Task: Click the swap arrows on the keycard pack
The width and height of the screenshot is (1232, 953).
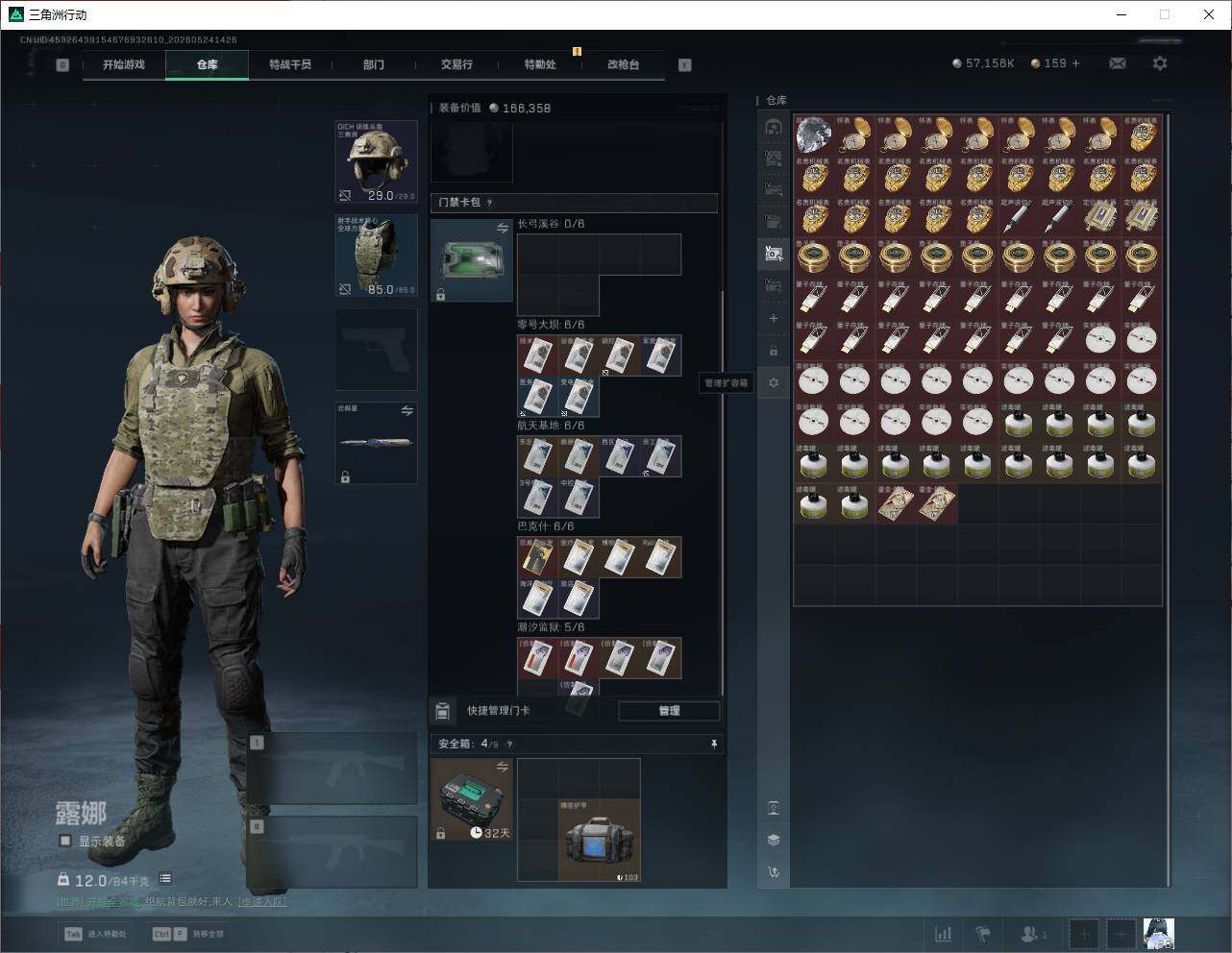Action: point(502,228)
